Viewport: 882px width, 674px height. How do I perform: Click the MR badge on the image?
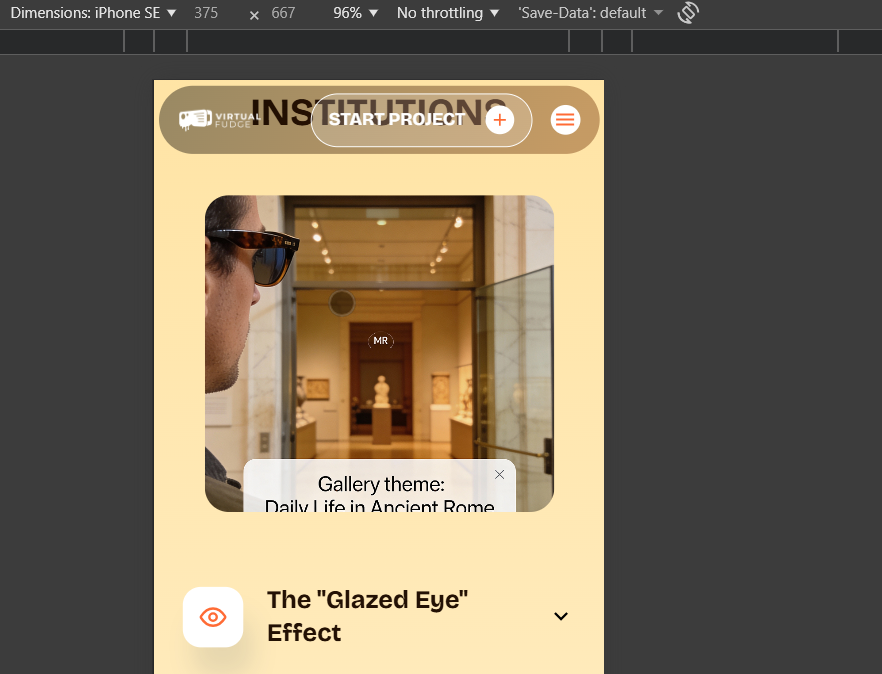coord(381,340)
